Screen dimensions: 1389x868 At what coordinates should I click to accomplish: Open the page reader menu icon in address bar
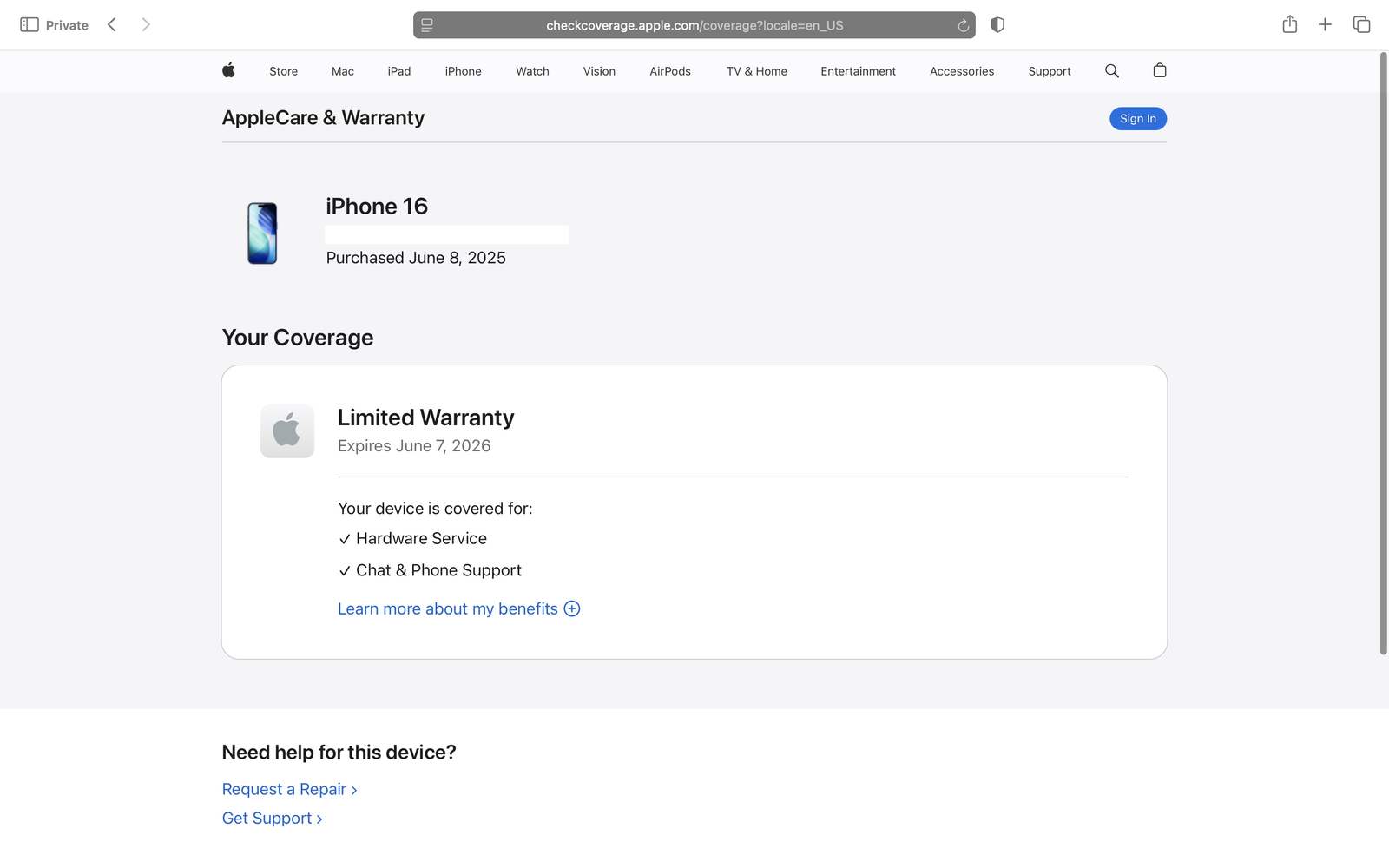427,26
